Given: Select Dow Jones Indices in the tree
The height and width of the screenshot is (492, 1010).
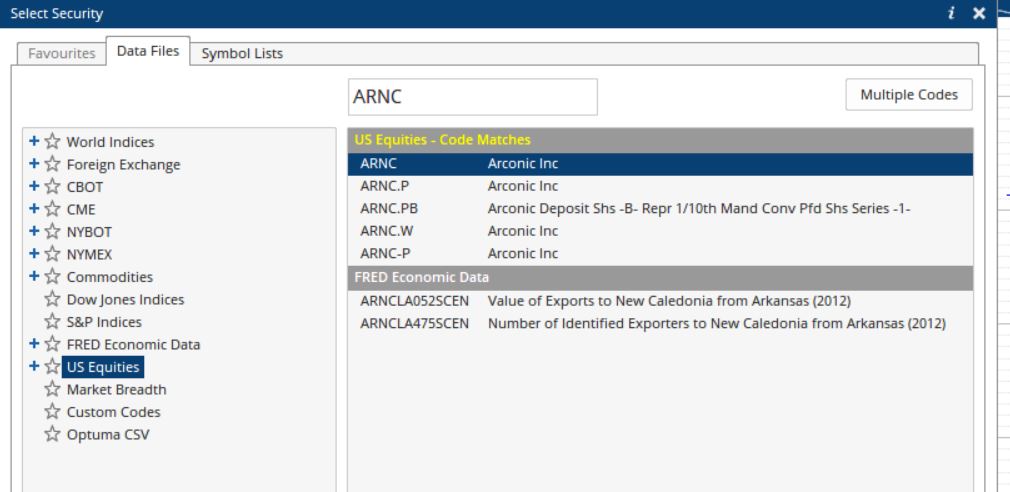Looking at the screenshot, I should [x=125, y=299].
